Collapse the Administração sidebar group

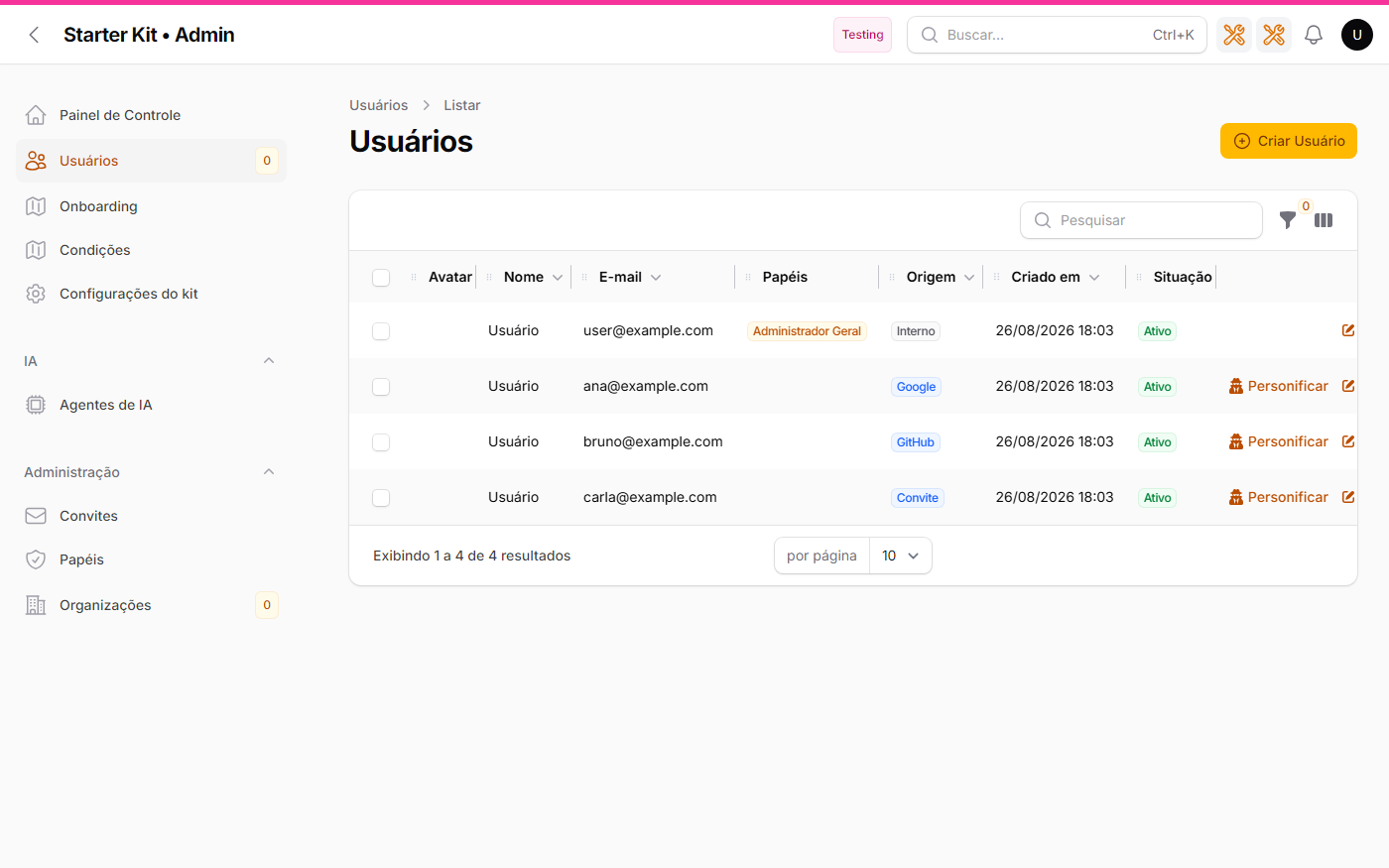click(x=269, y=472)
